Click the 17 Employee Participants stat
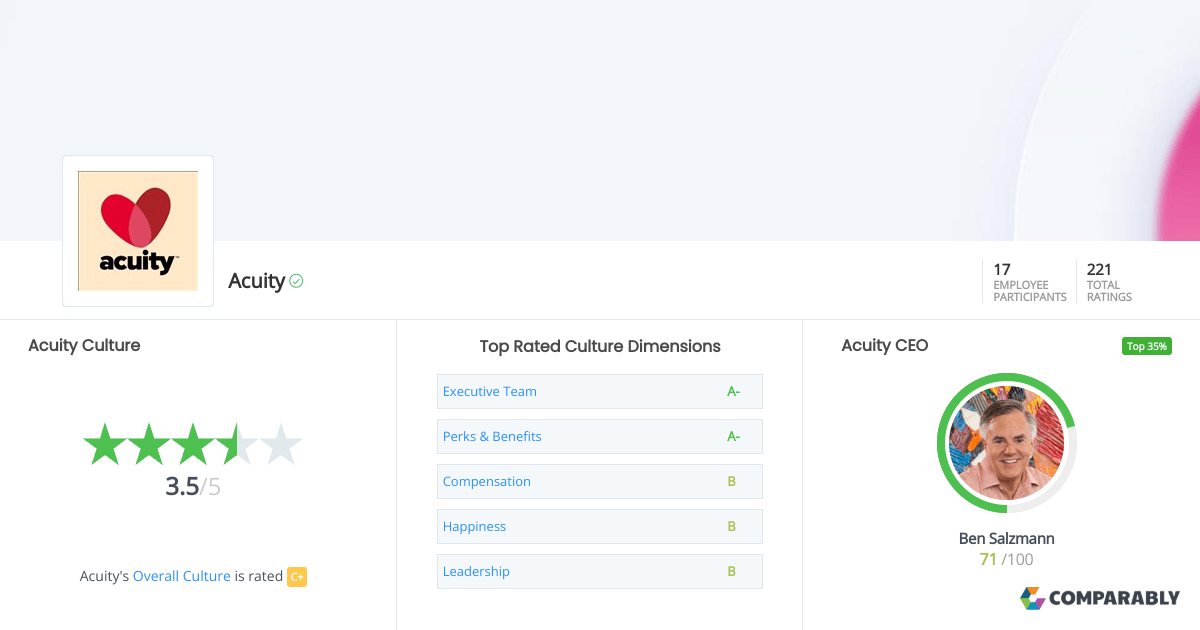This screenshot has height=630, width=1200. pos(1029,282)
